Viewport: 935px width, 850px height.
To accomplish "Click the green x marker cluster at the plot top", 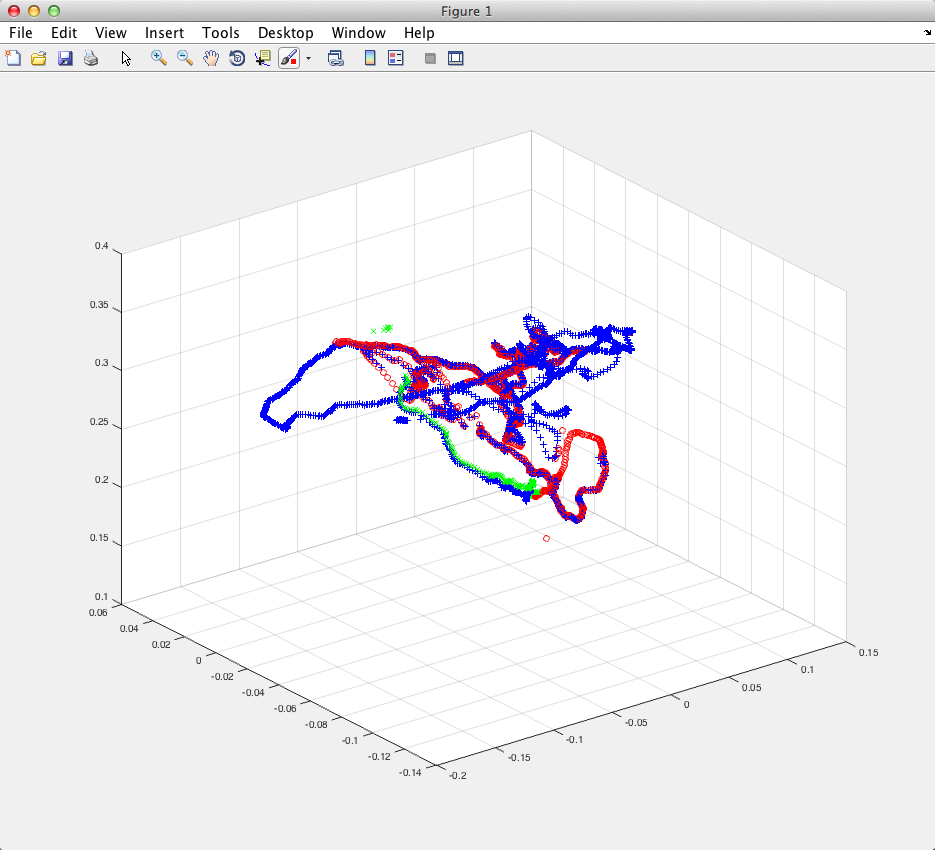I will pos(383,329).
